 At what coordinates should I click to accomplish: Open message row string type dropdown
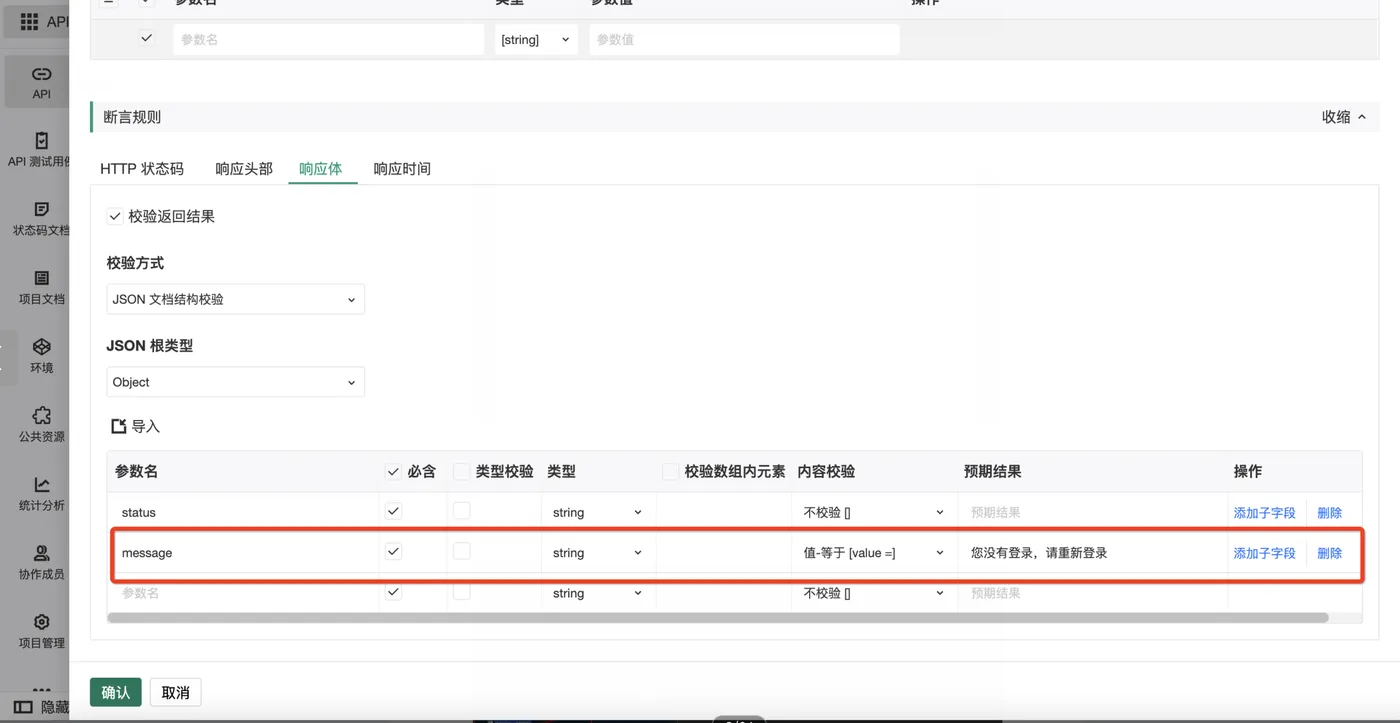(597, 552)
